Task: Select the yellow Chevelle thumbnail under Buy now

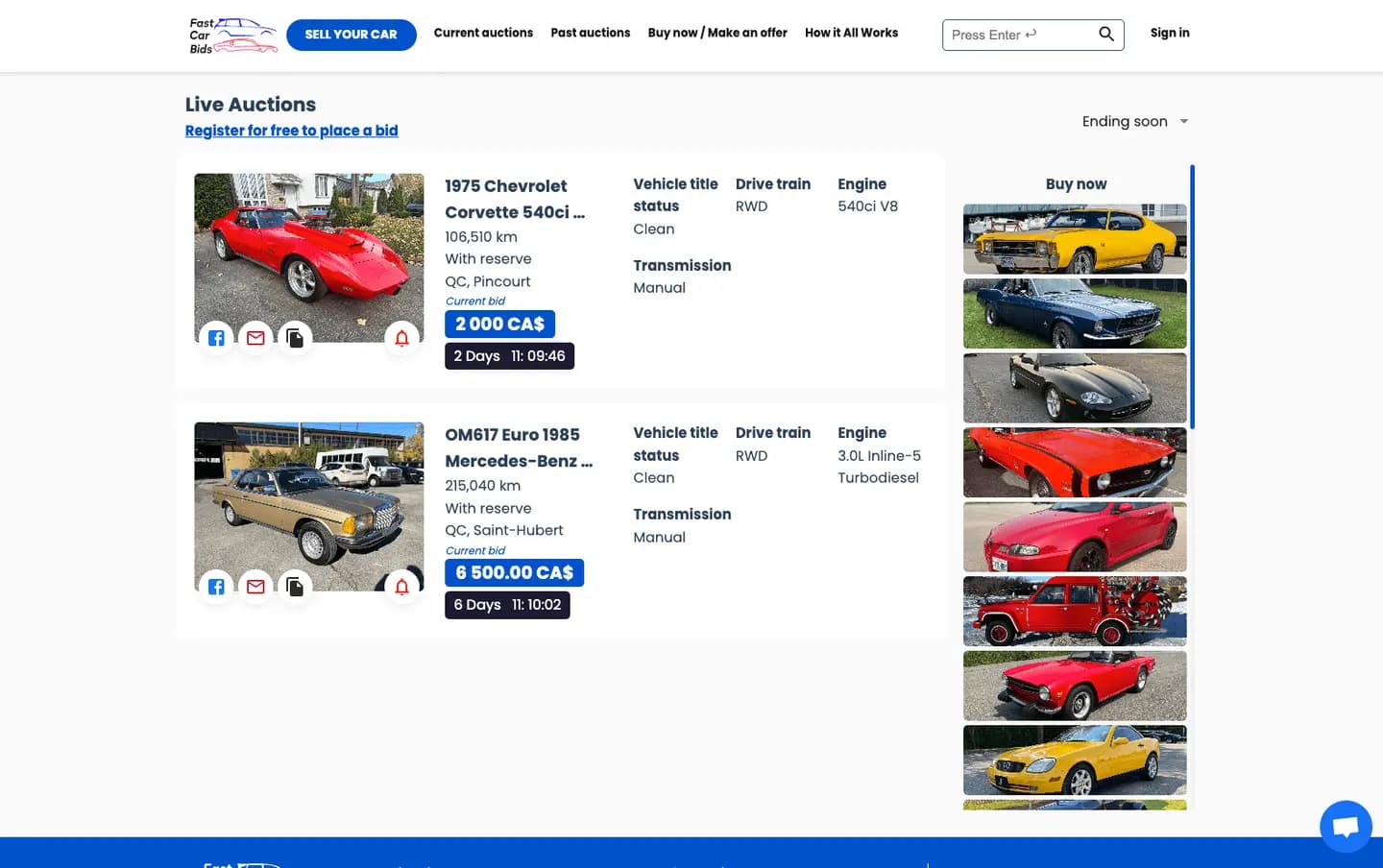Action: pos(1074,239)
